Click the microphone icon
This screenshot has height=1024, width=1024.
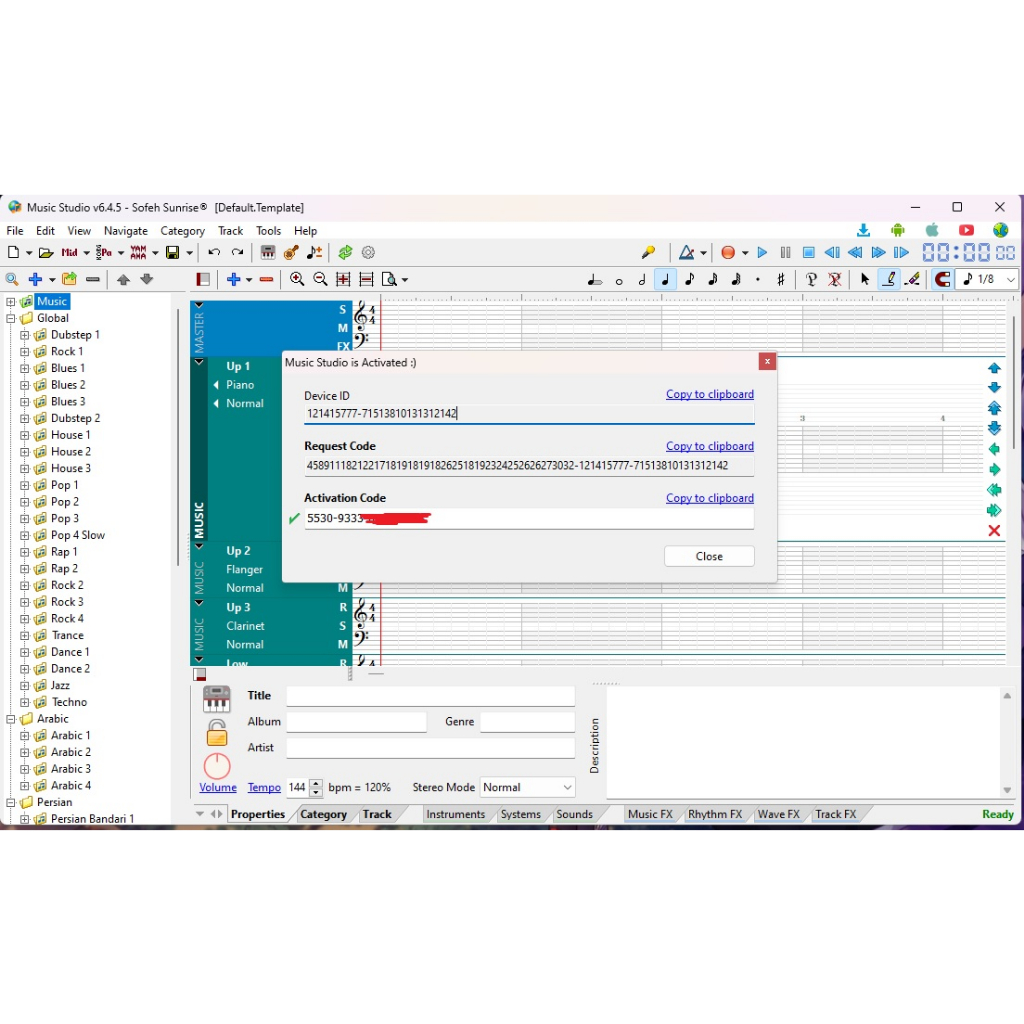[648, 253]
